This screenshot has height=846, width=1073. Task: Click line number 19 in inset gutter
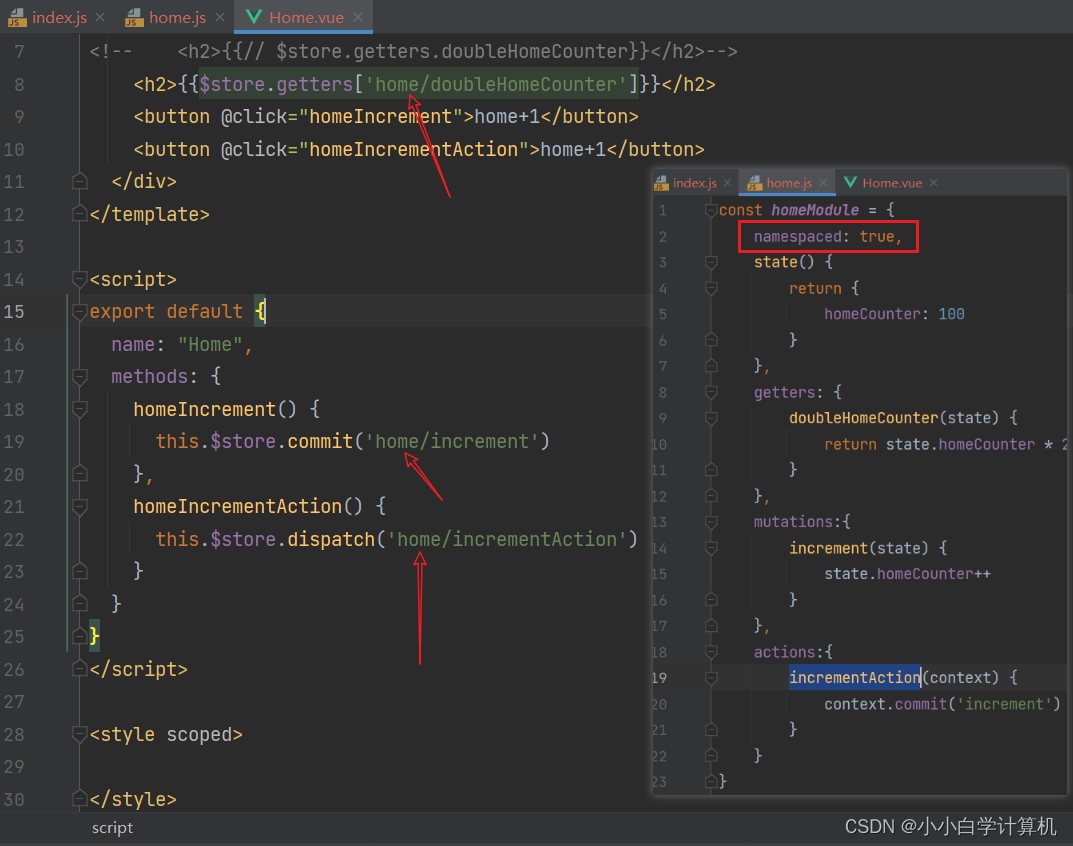pyautogui.click(x=659, y=678)
